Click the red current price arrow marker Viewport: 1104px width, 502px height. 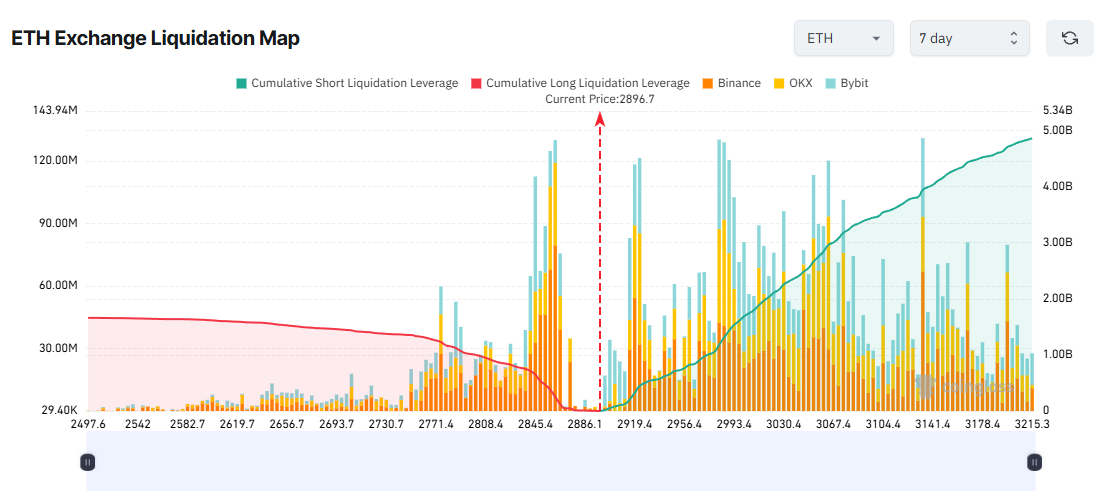coord(600,118)
